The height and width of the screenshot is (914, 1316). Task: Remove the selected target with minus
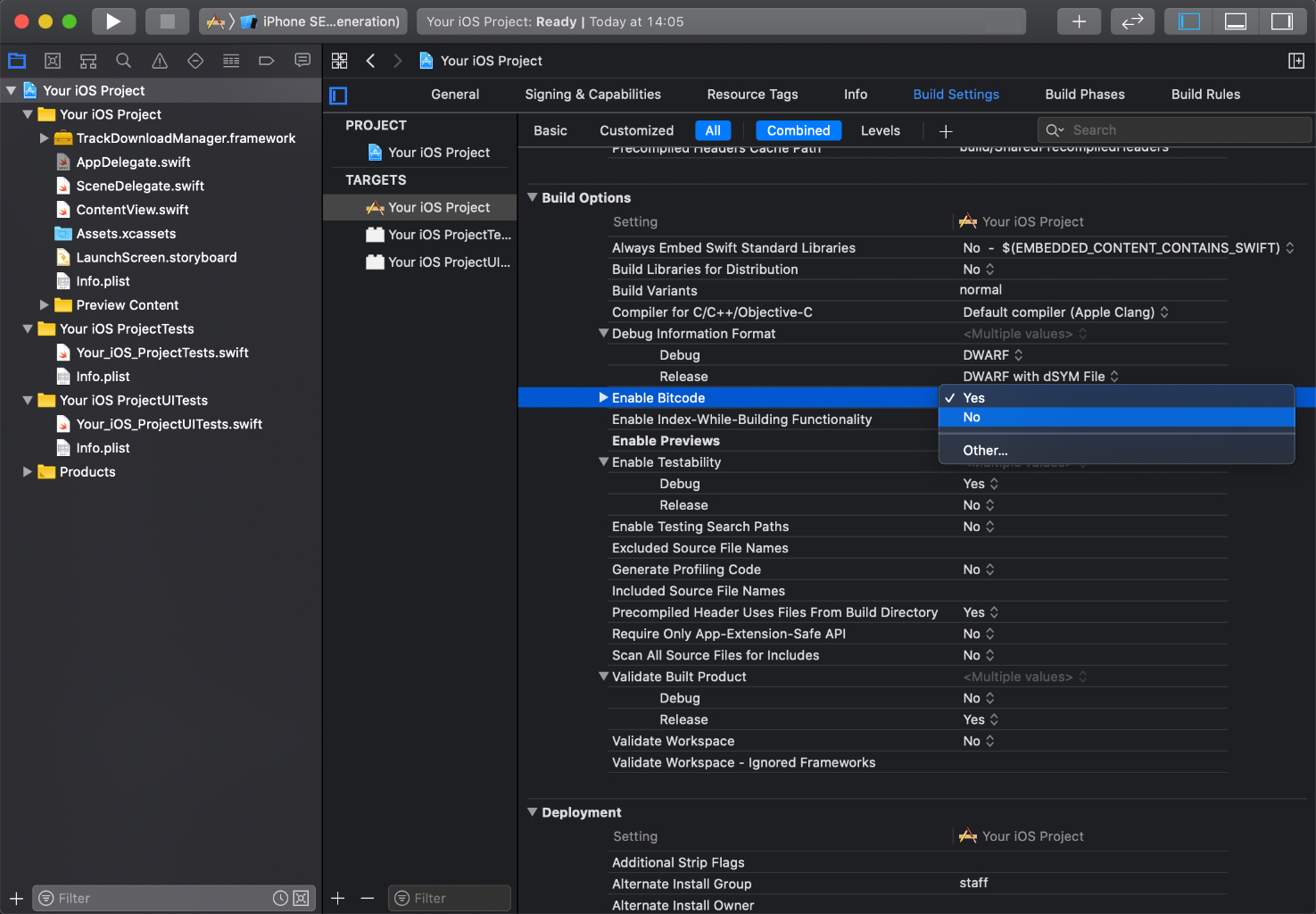click(368, 898)
